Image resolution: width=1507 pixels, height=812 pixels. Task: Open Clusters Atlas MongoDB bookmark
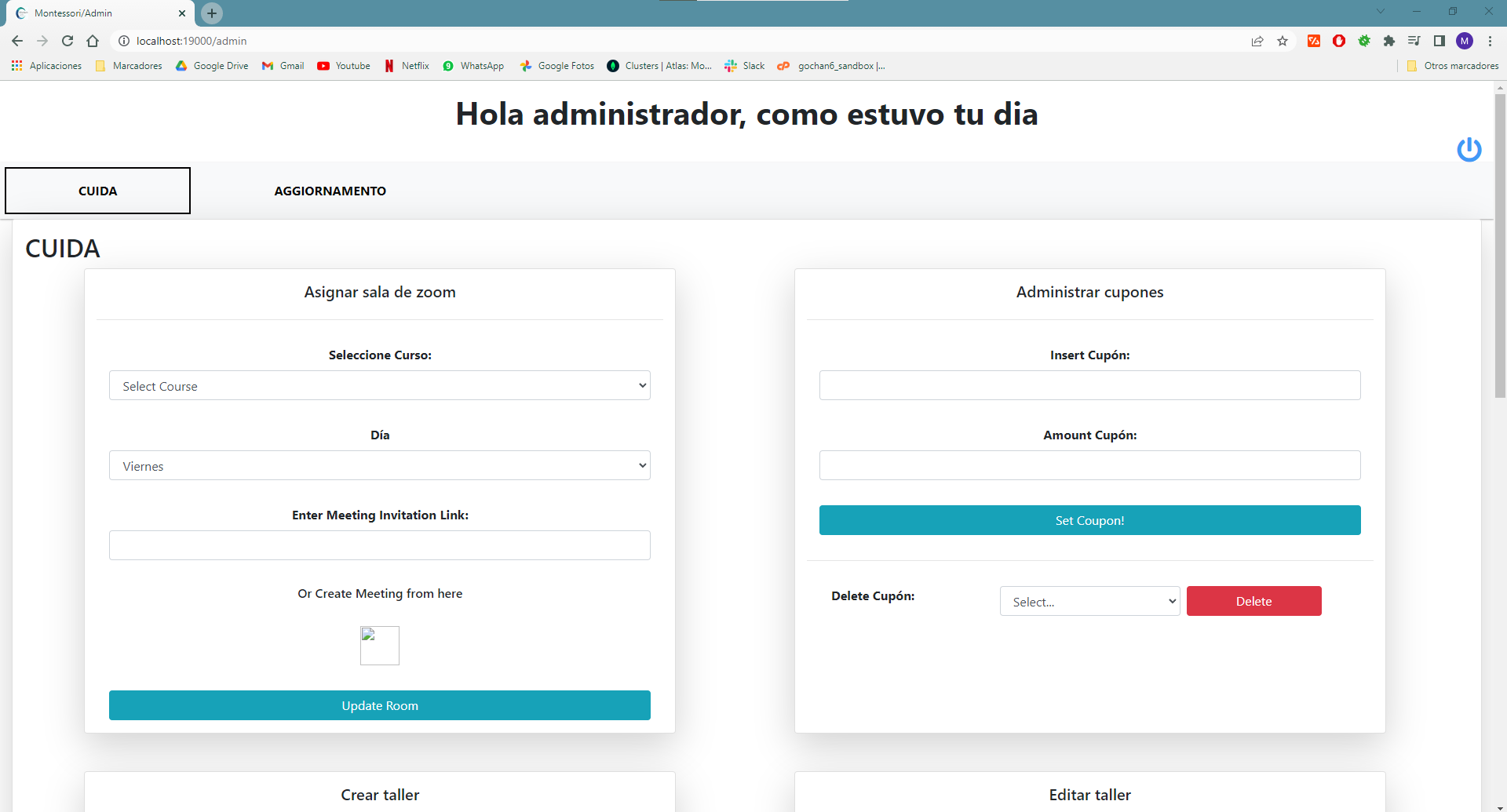[659, 66]
